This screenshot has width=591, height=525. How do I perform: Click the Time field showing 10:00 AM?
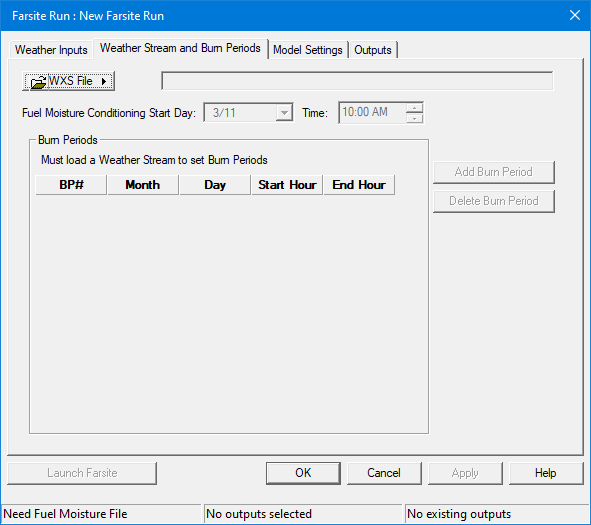coord(372,112)
